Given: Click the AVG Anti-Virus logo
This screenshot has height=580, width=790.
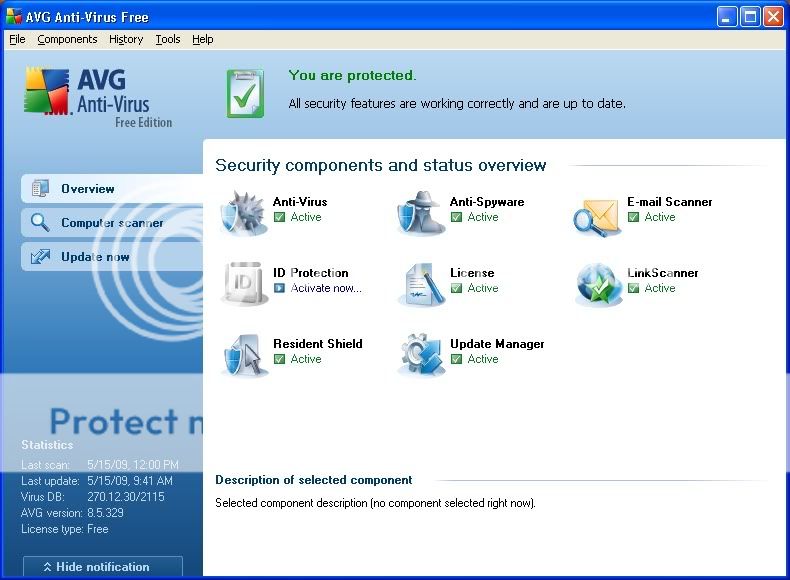Looking at the screenshot, I should point(99,95).
